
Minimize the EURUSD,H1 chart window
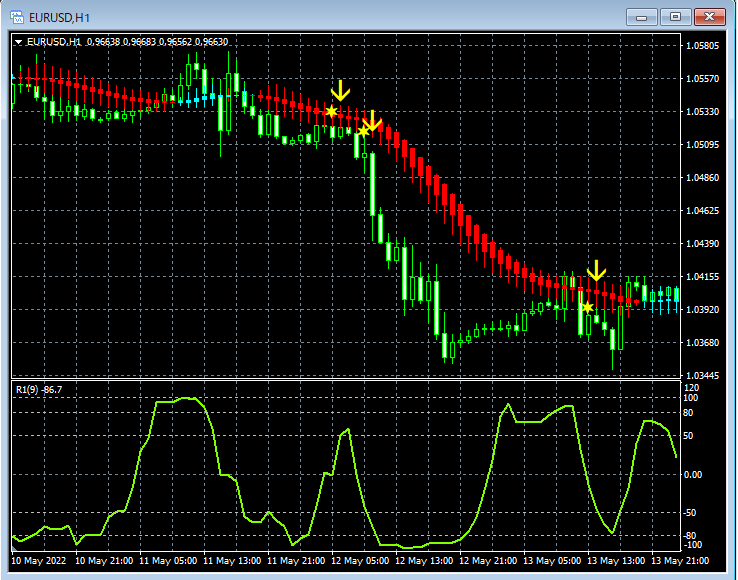click(x=641, y=17)
